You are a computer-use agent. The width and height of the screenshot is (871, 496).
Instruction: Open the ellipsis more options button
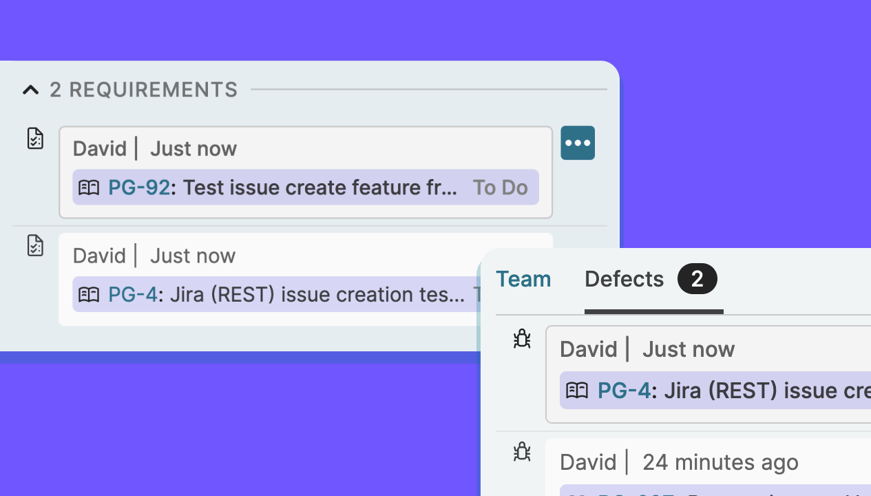(x=578, y=143)
